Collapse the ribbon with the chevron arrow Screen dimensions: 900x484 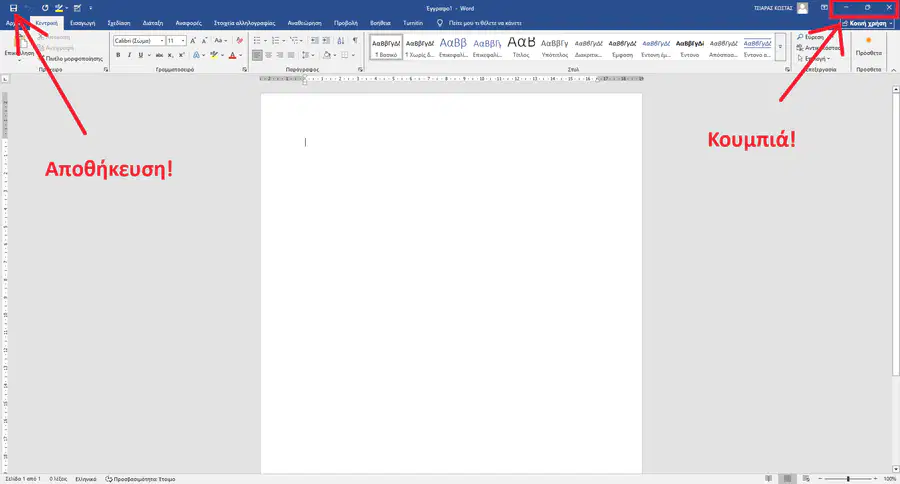(894, 69)
